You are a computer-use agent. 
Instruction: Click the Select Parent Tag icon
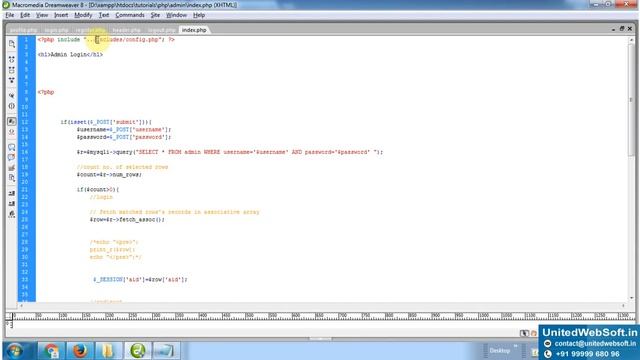(x=11, y=96)
